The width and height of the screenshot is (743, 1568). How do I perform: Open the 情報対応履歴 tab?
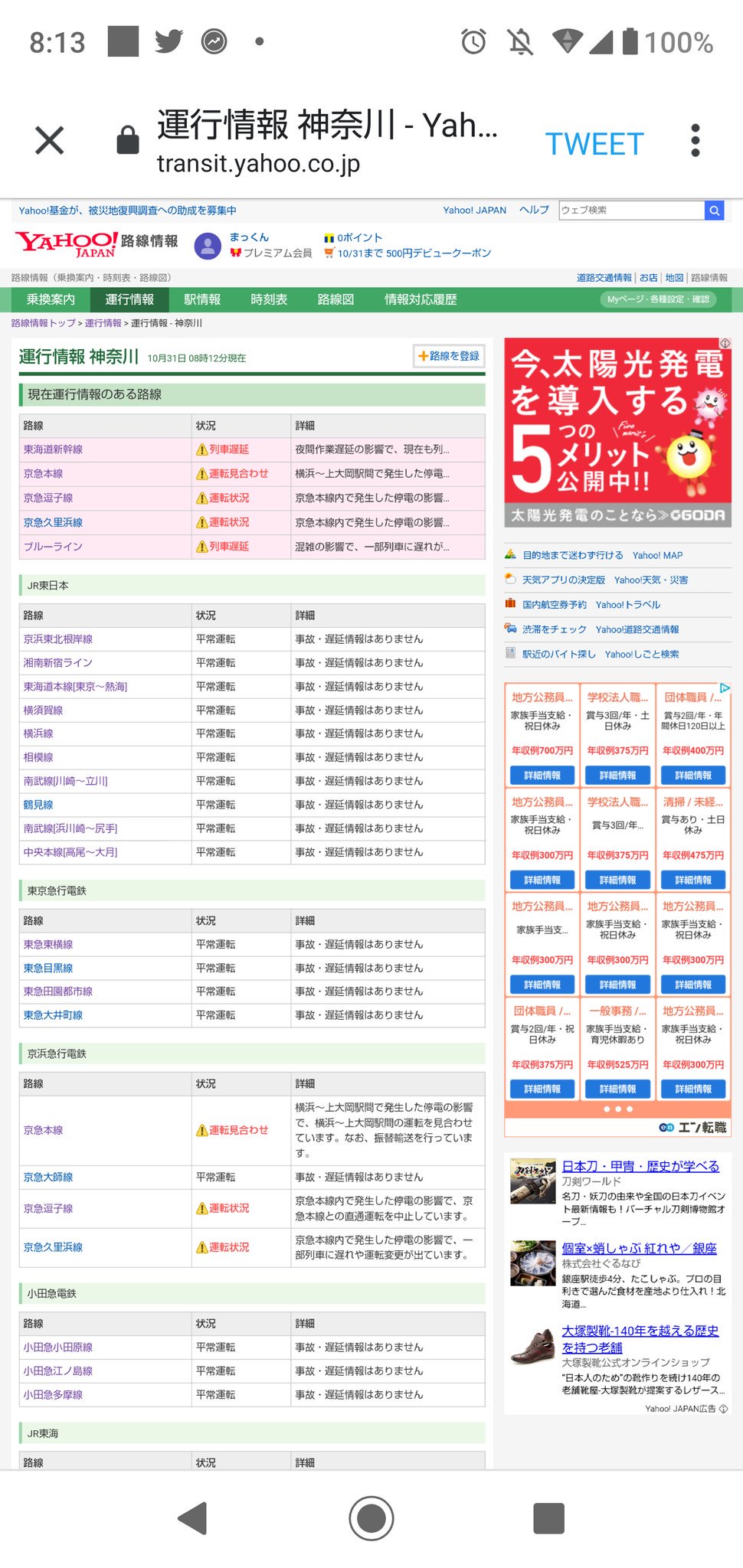pos(421,299)
